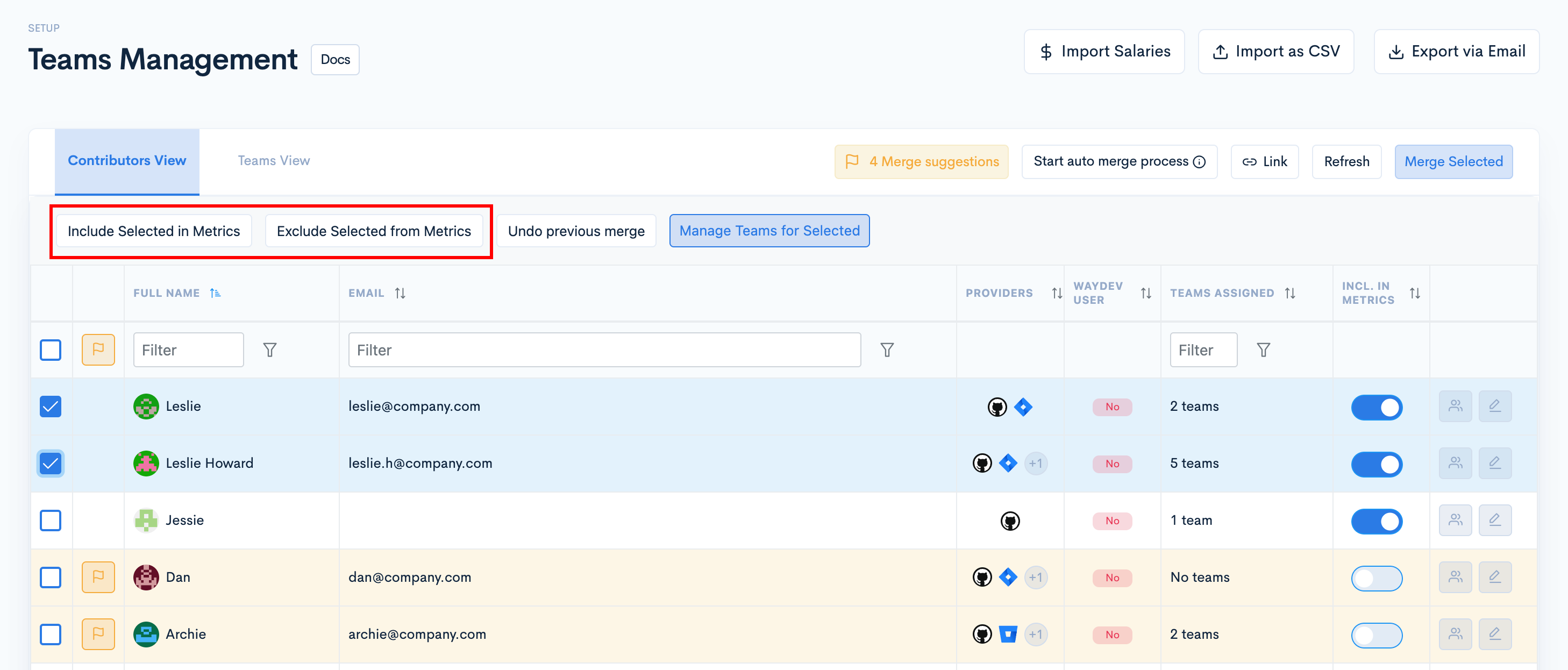Apply the Email filter funnel

[x=887, y=350]
